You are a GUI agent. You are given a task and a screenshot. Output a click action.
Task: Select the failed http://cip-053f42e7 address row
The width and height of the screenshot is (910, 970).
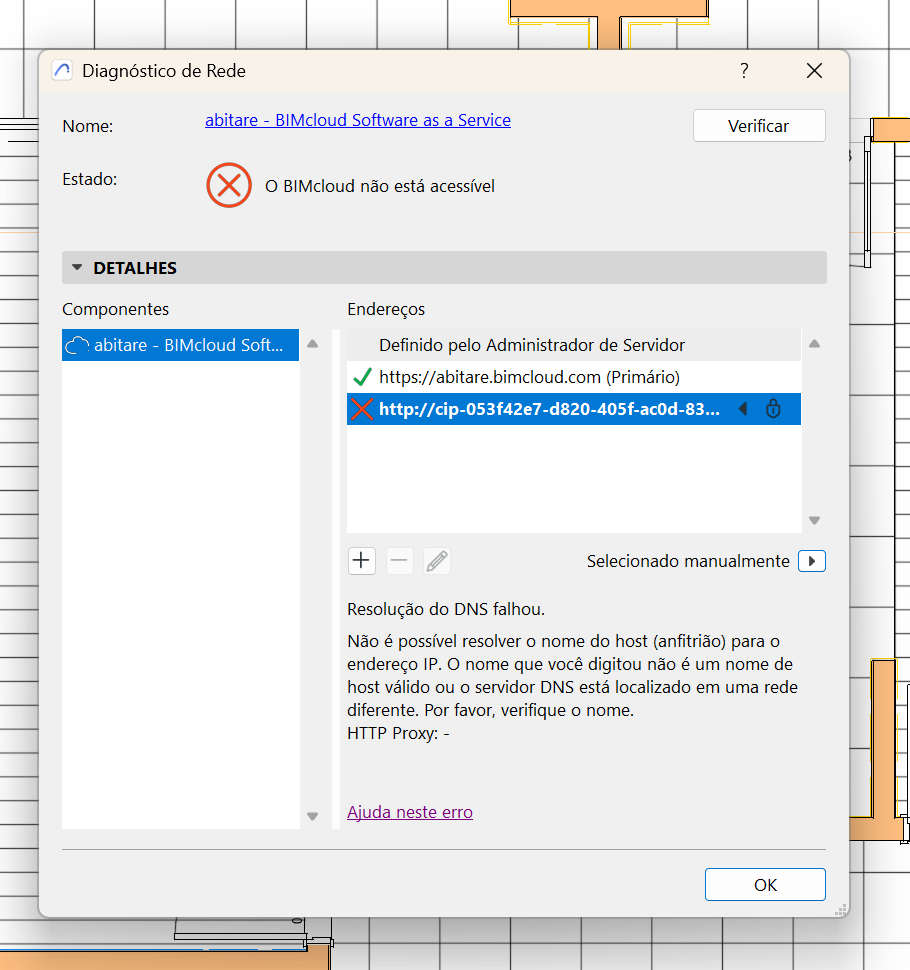tap(573, 409)
